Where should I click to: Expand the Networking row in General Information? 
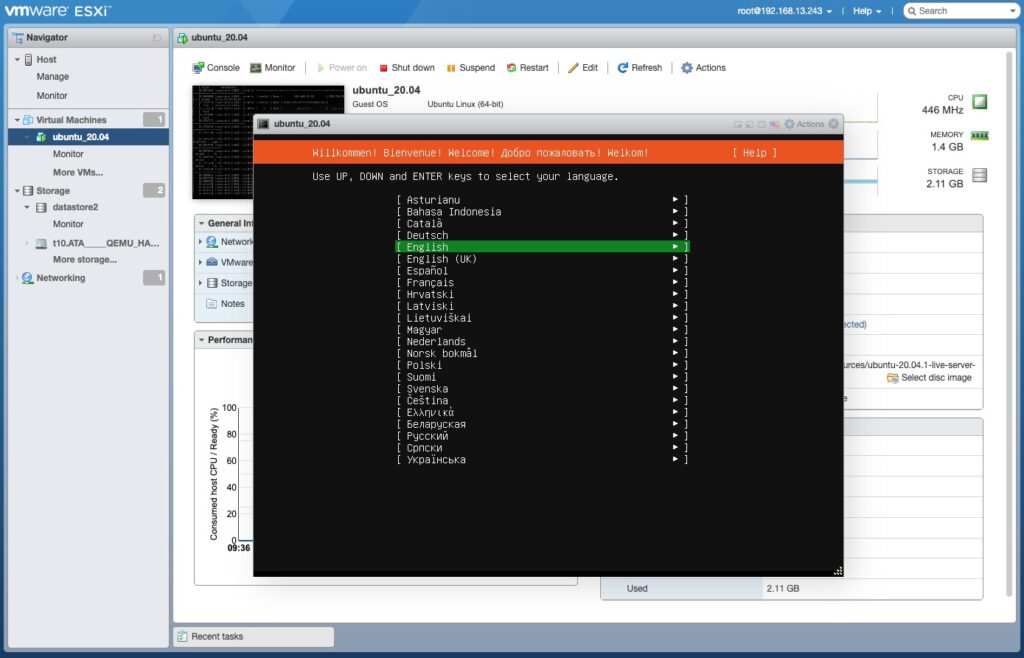(200, 242)
